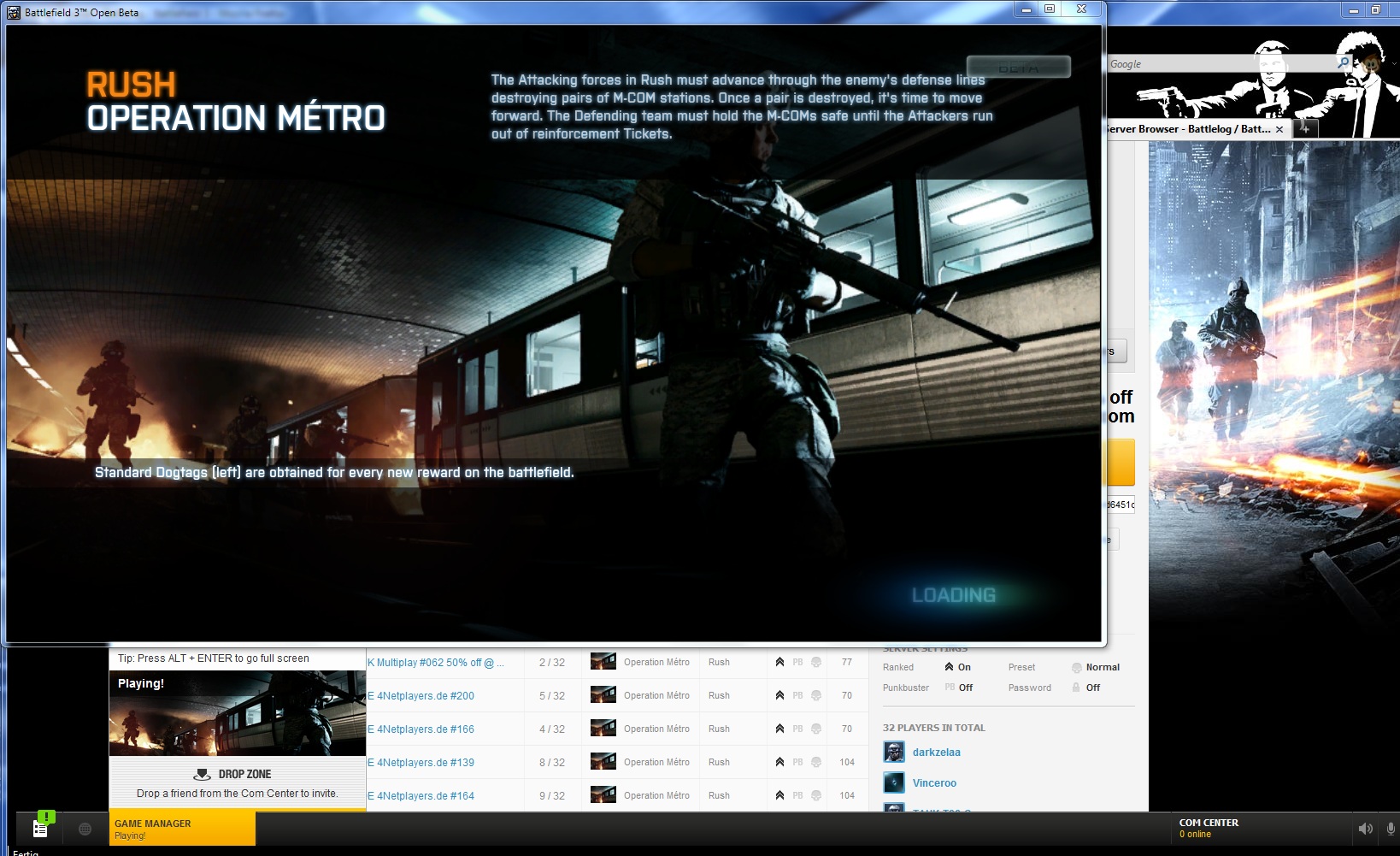Click the Rush mode text in the 4Netplayers.de #200 row

pos(719,696)
